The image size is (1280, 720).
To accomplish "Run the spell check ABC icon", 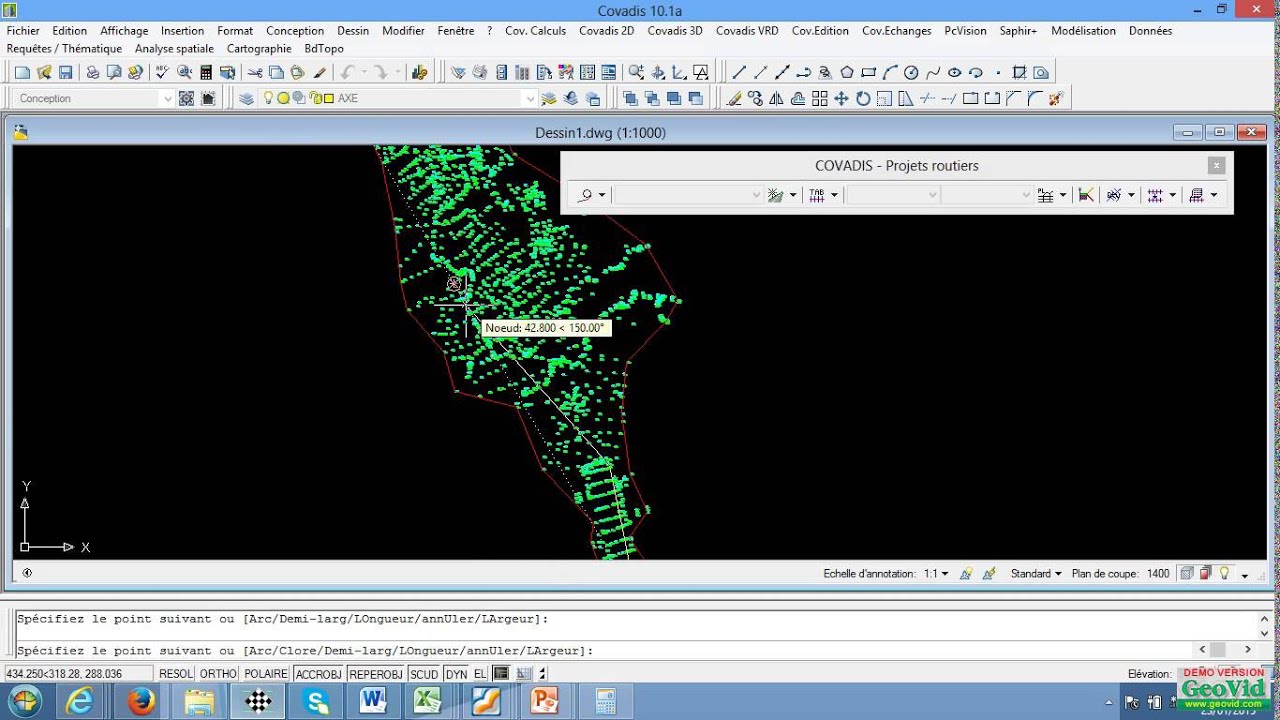I will click(162, 72).
